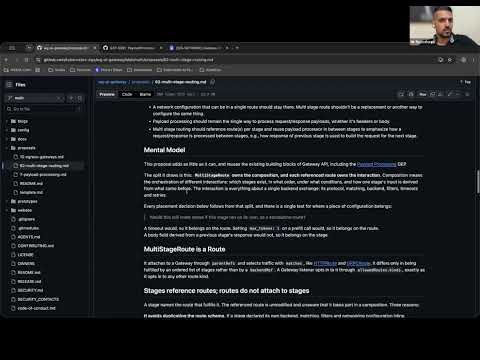
Task: Switch to the Preview tab
Action: point(107,94)
